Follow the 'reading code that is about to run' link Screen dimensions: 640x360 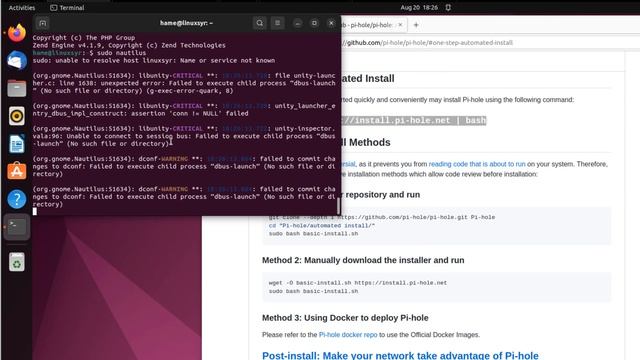(477, 164)
